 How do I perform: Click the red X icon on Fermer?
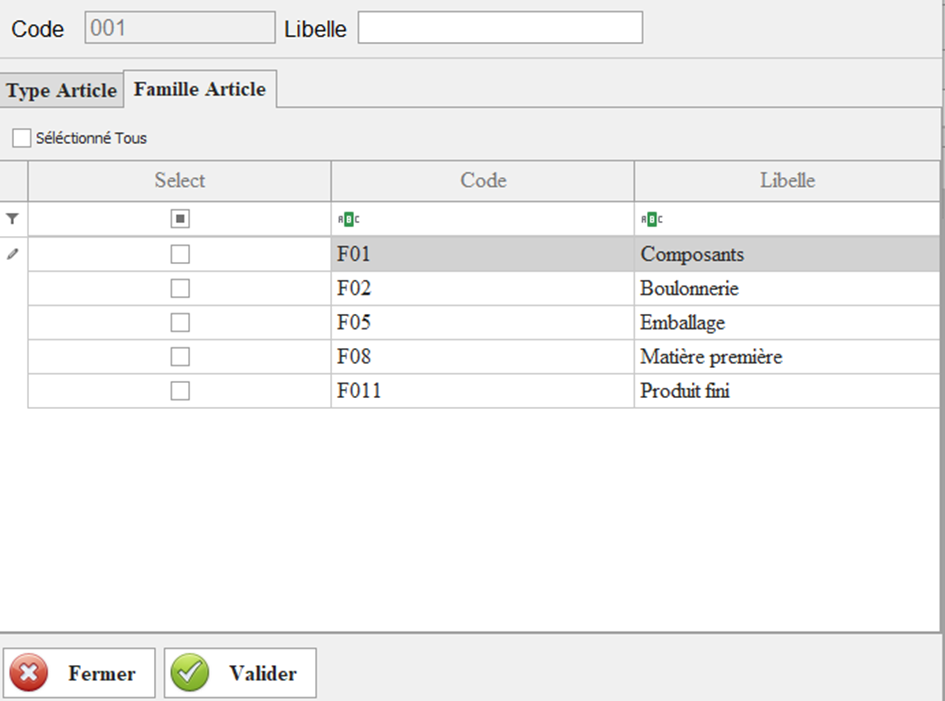coord(32,673)
